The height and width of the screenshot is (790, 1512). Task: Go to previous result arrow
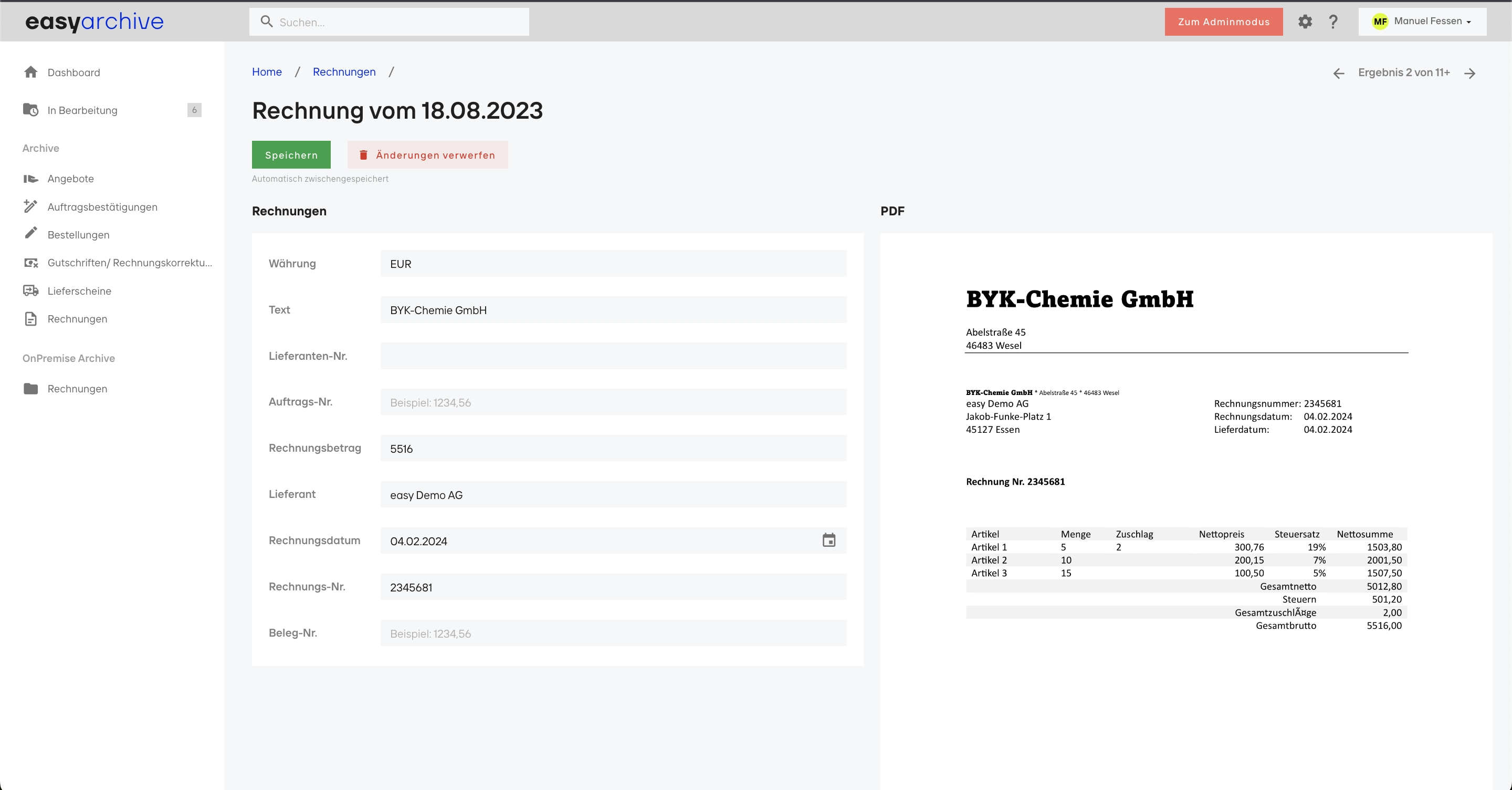[x=1338, y=74]
